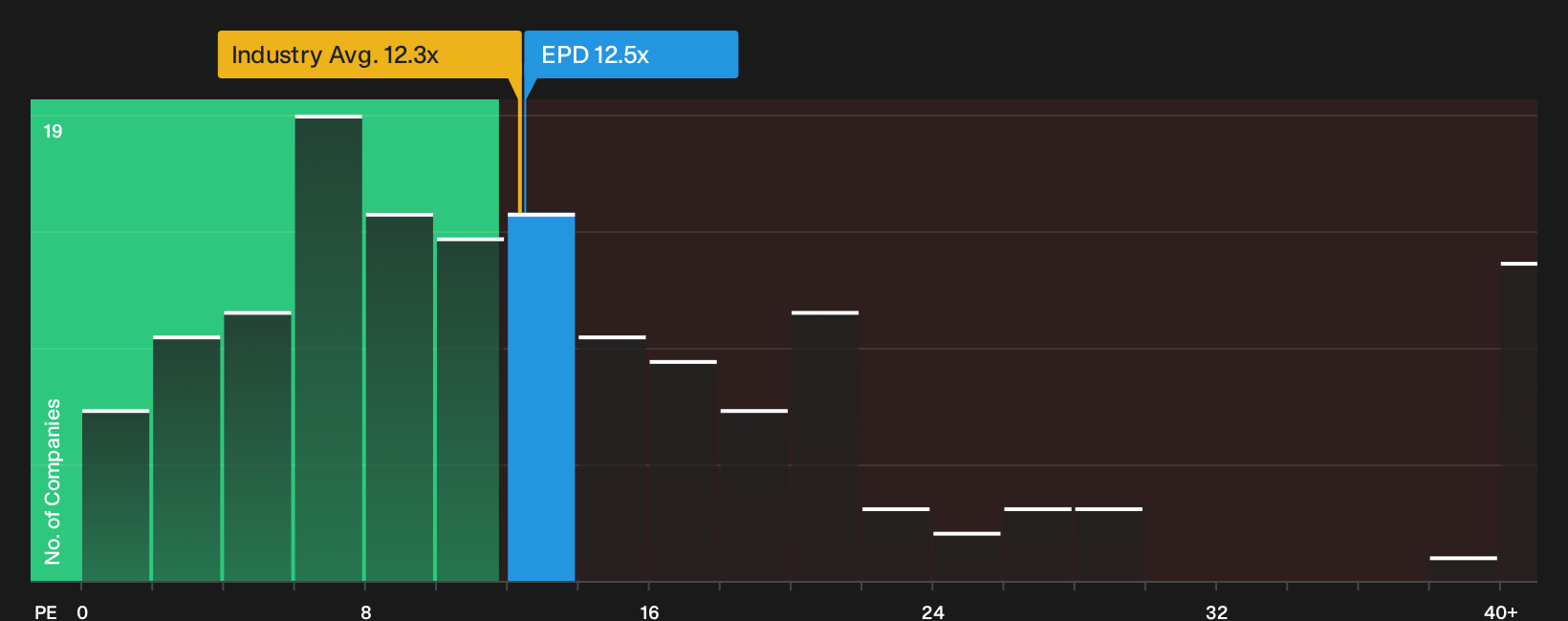
Task: Click the x-axis label 0
Action: 82,611
